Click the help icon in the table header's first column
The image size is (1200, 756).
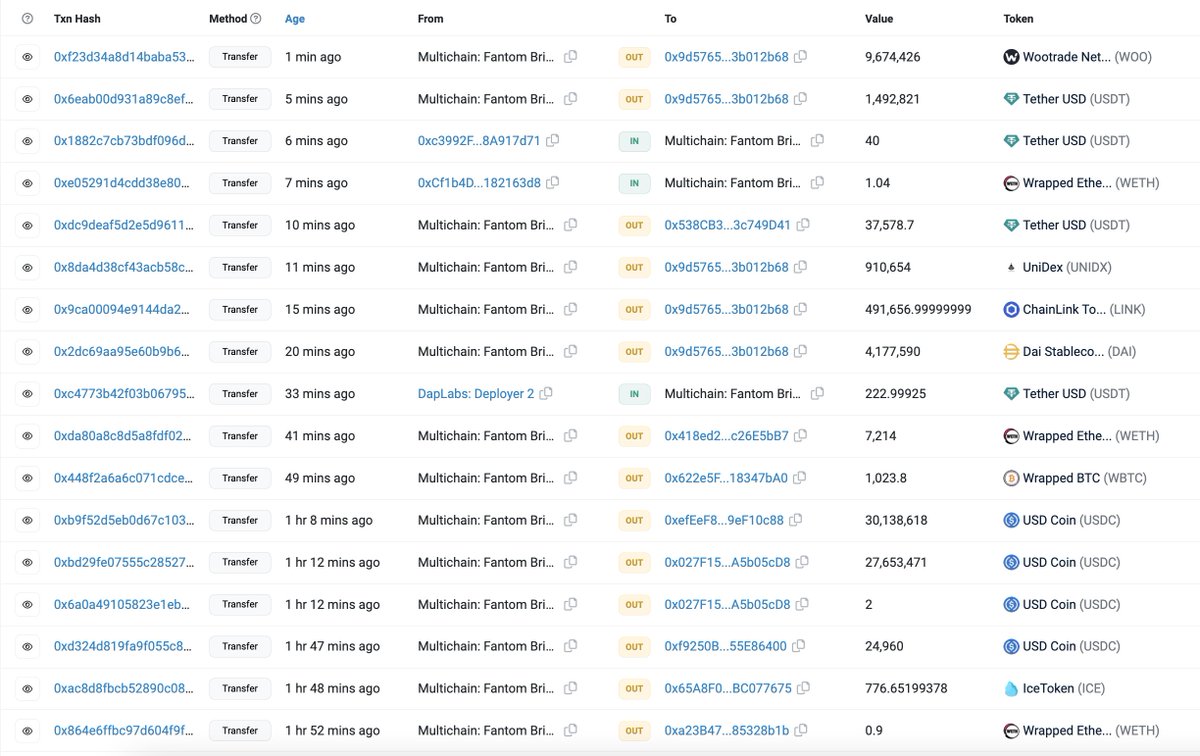[28, 18]
